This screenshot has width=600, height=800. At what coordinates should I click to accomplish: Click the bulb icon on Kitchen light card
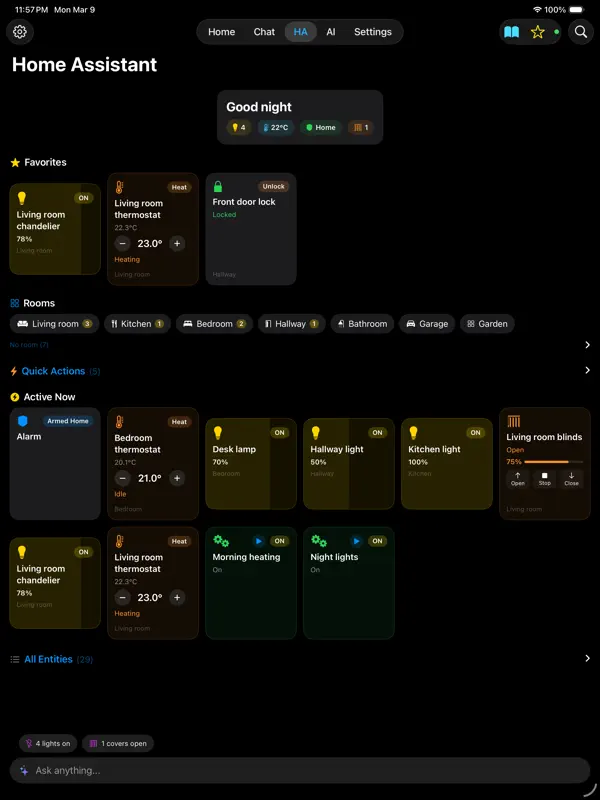[414, 432]
